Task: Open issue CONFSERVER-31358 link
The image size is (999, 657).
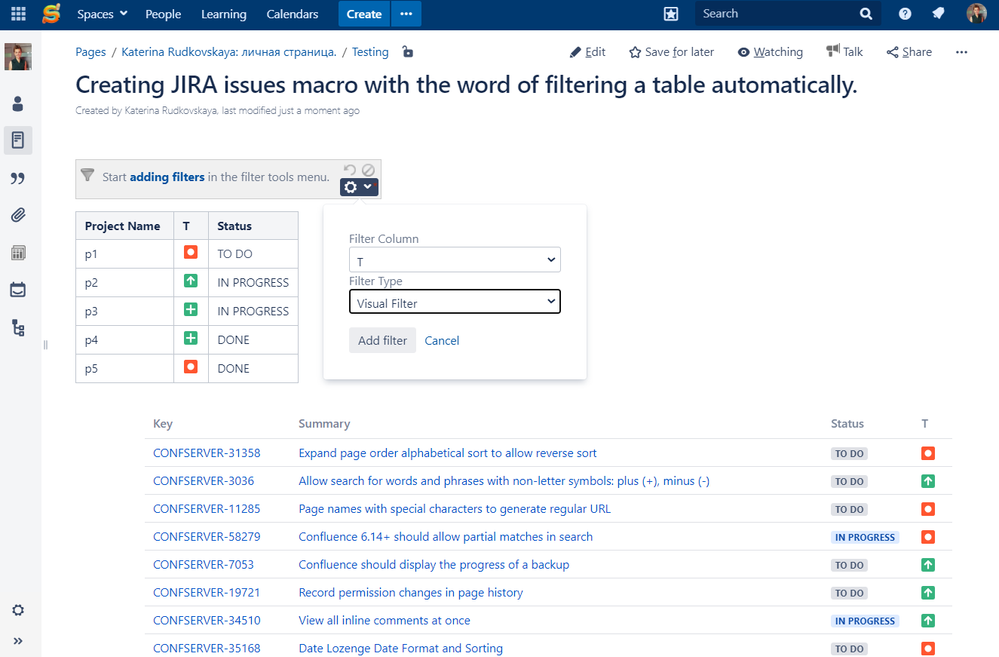Action: coord(206,453)
